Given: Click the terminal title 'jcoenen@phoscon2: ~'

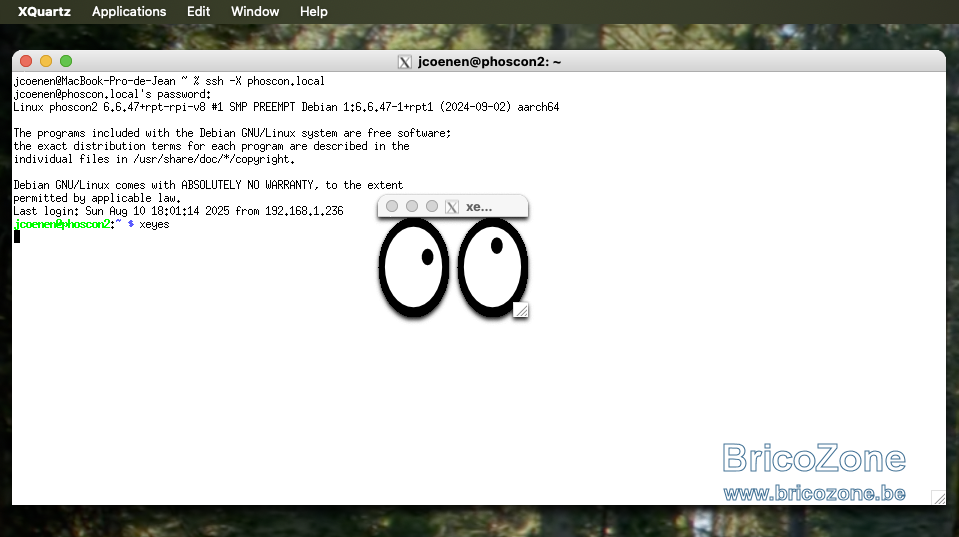Looking at the screenshot, I should [489, 62].
